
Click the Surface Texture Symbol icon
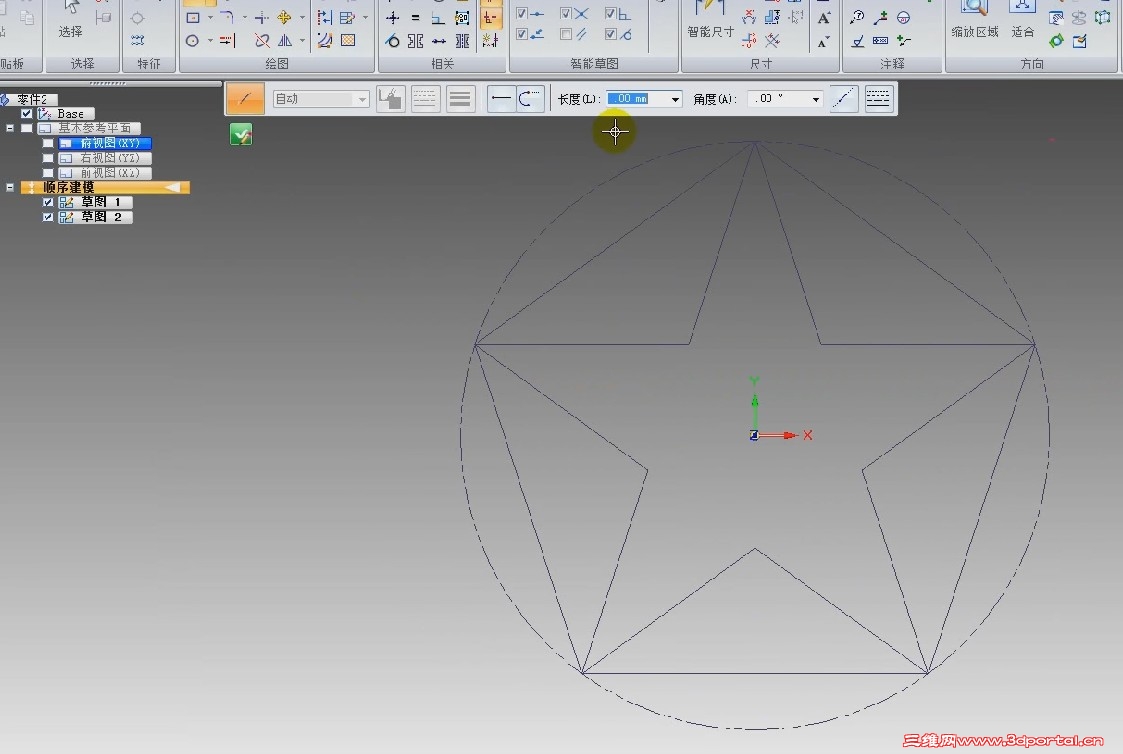point(857,41)
